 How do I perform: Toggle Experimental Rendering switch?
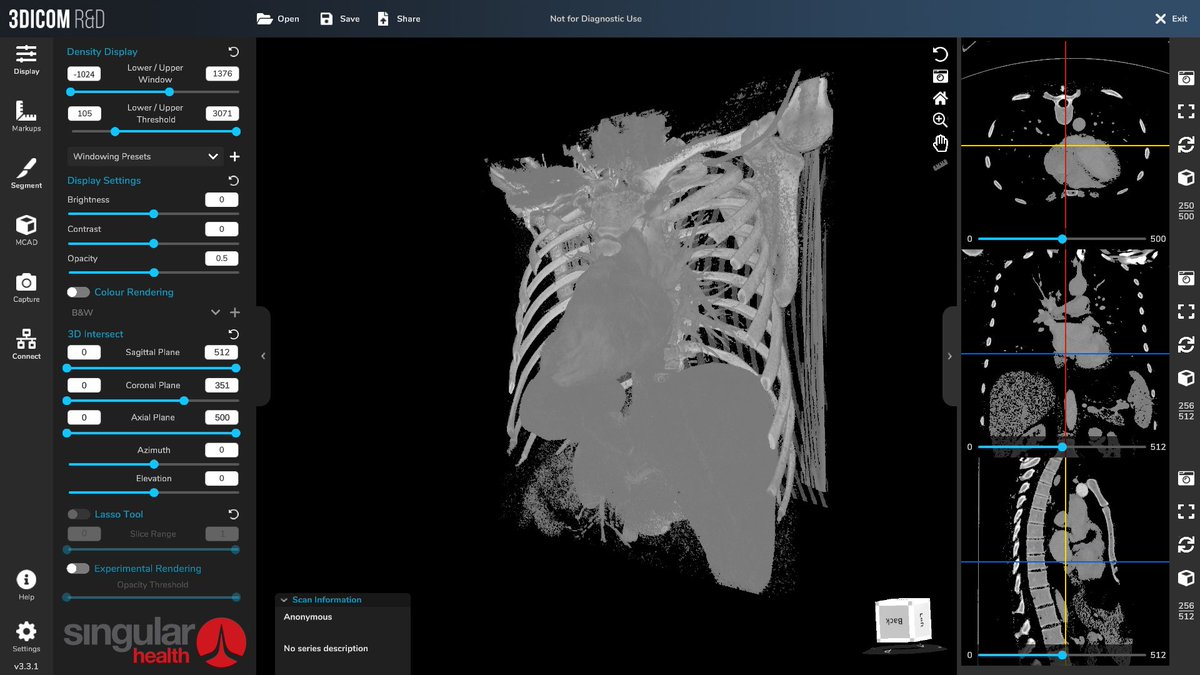78,568
